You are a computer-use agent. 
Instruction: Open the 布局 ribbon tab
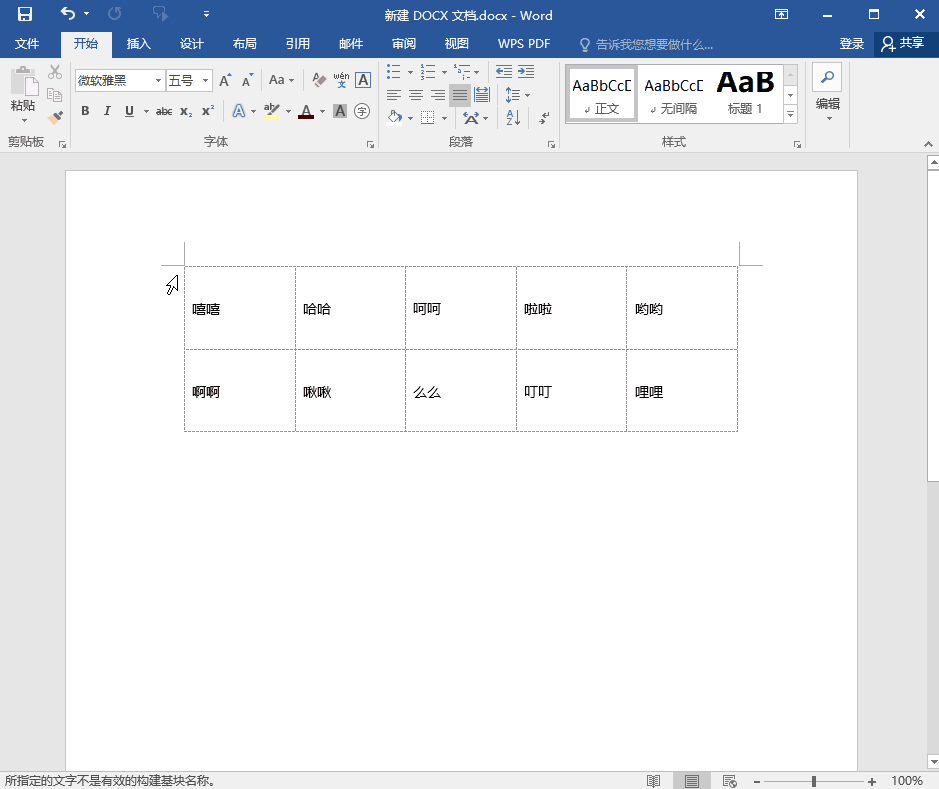pyautogui.click(x=244, y=44)
